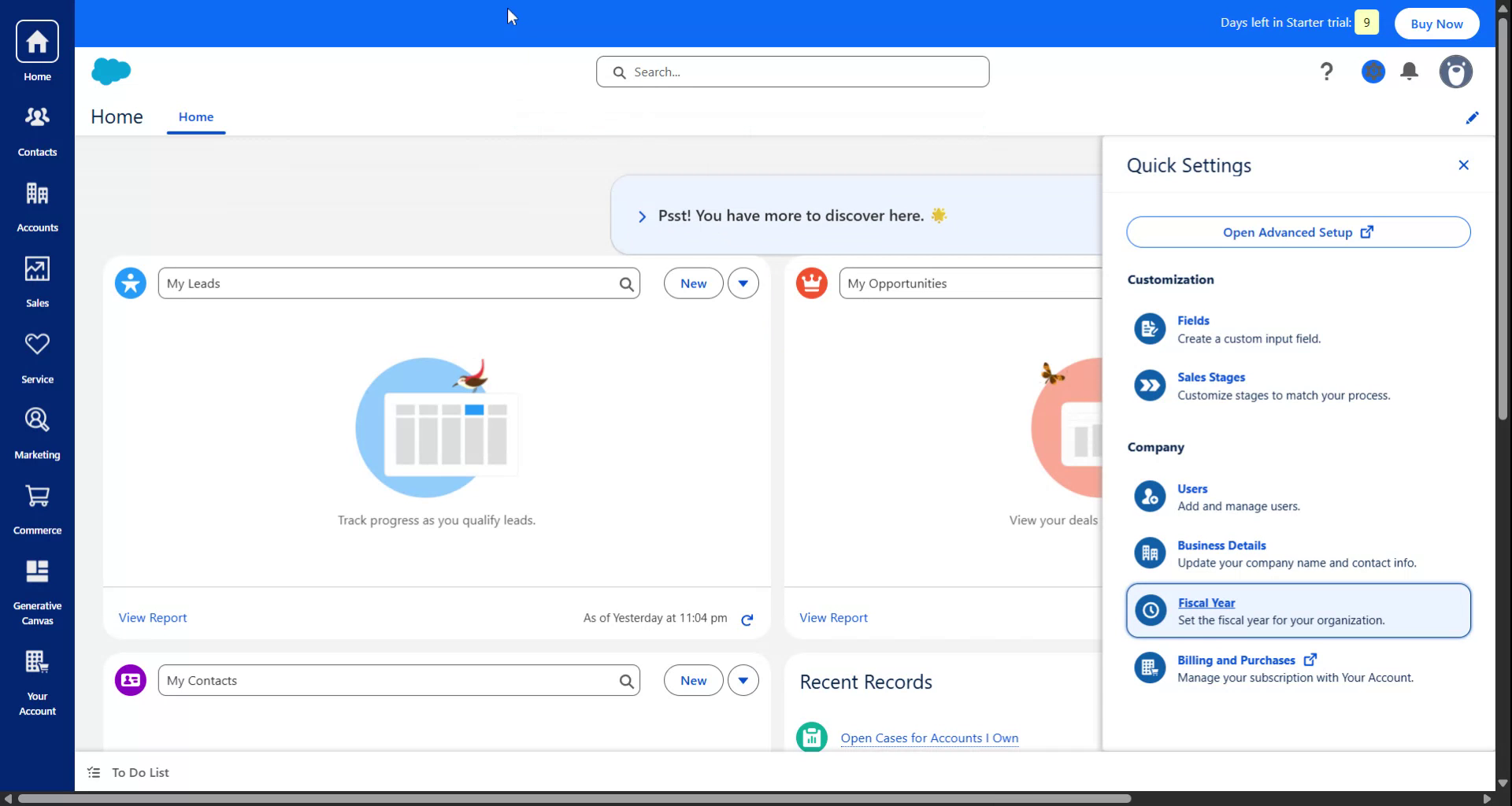Open the To Do List bar

point(139,772)
